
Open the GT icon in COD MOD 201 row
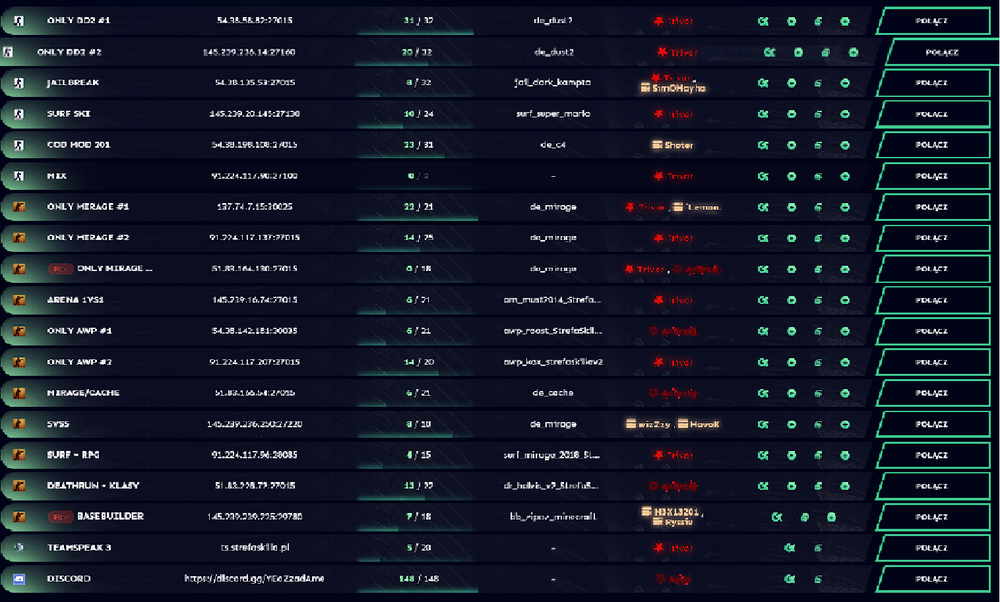(x=763, y=145)
